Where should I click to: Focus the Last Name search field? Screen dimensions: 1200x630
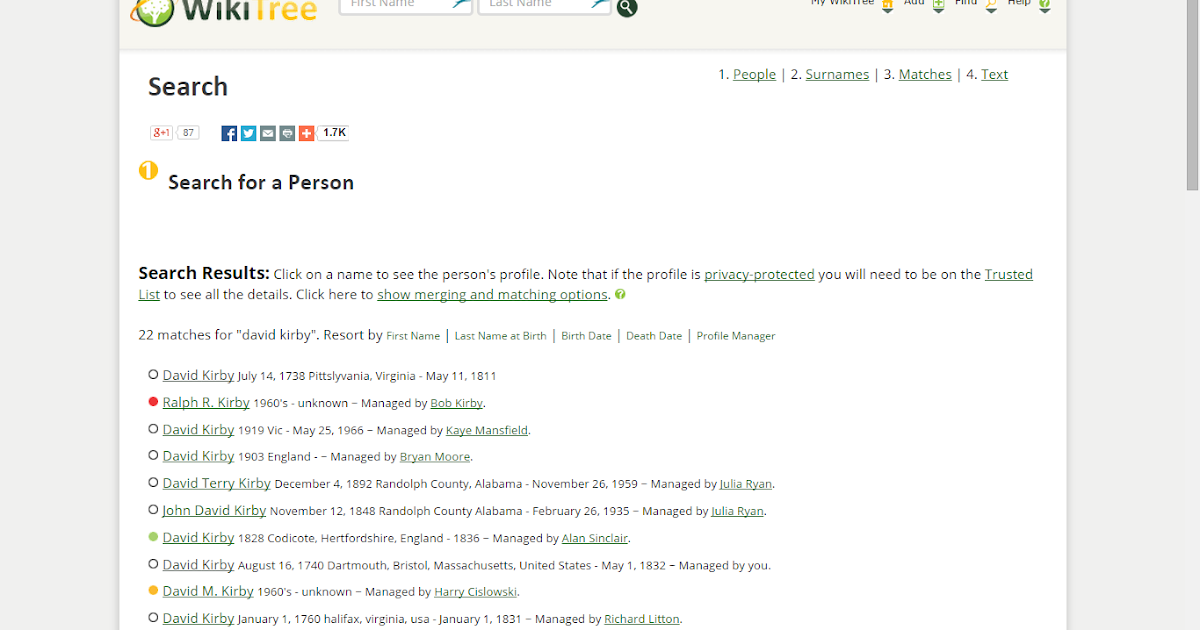[x=545, y=6]
